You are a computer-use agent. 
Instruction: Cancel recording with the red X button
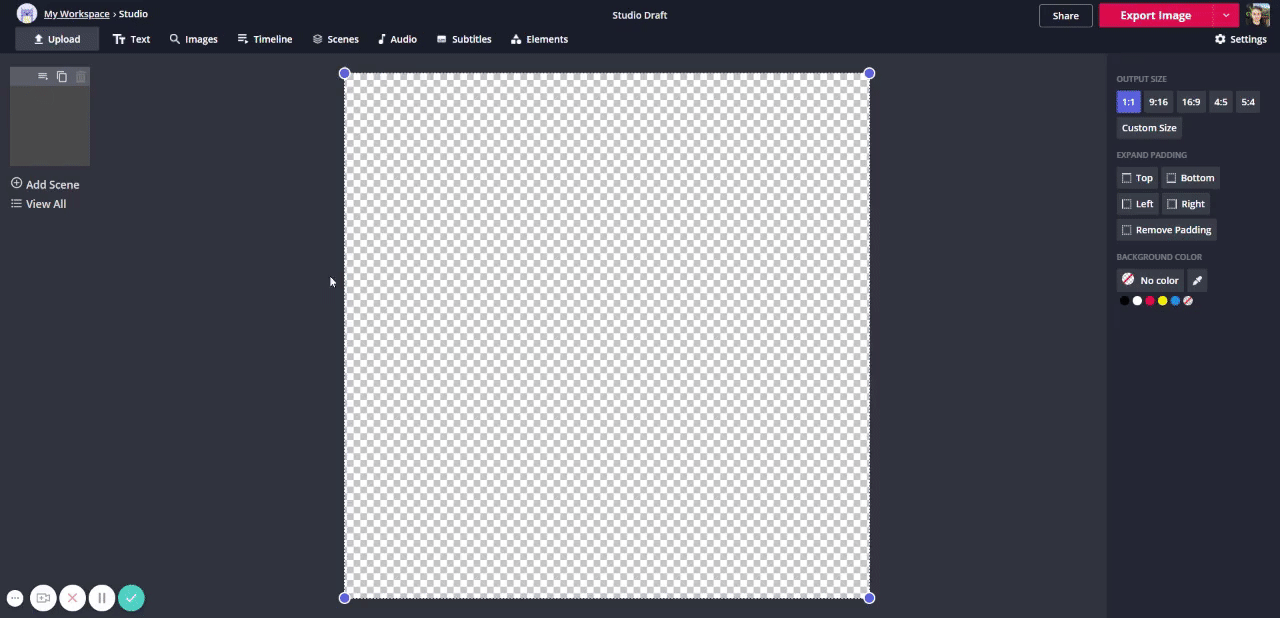72,598
